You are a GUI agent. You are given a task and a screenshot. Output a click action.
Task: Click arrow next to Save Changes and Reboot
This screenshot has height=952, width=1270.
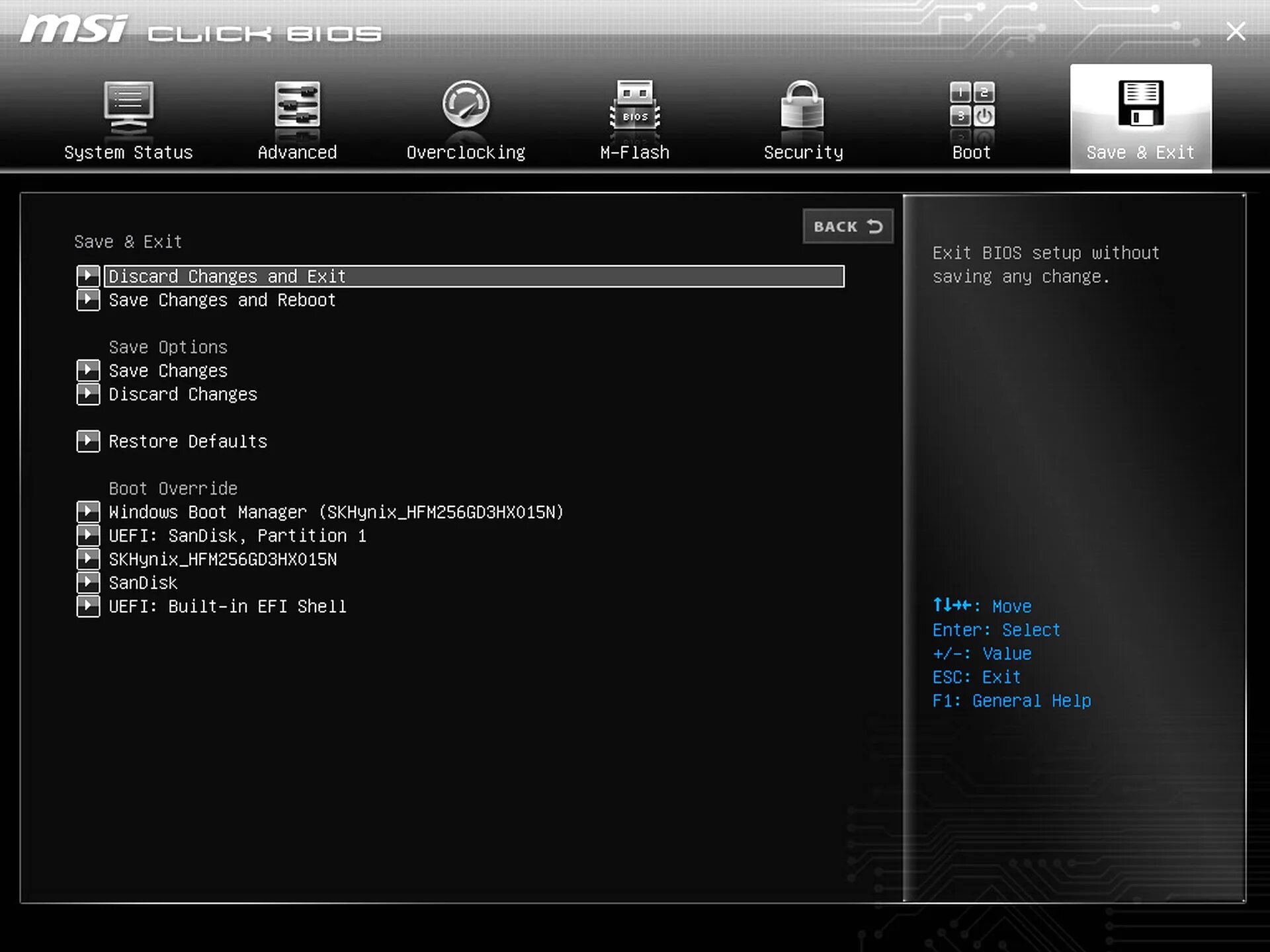click(x=88, y=300)
